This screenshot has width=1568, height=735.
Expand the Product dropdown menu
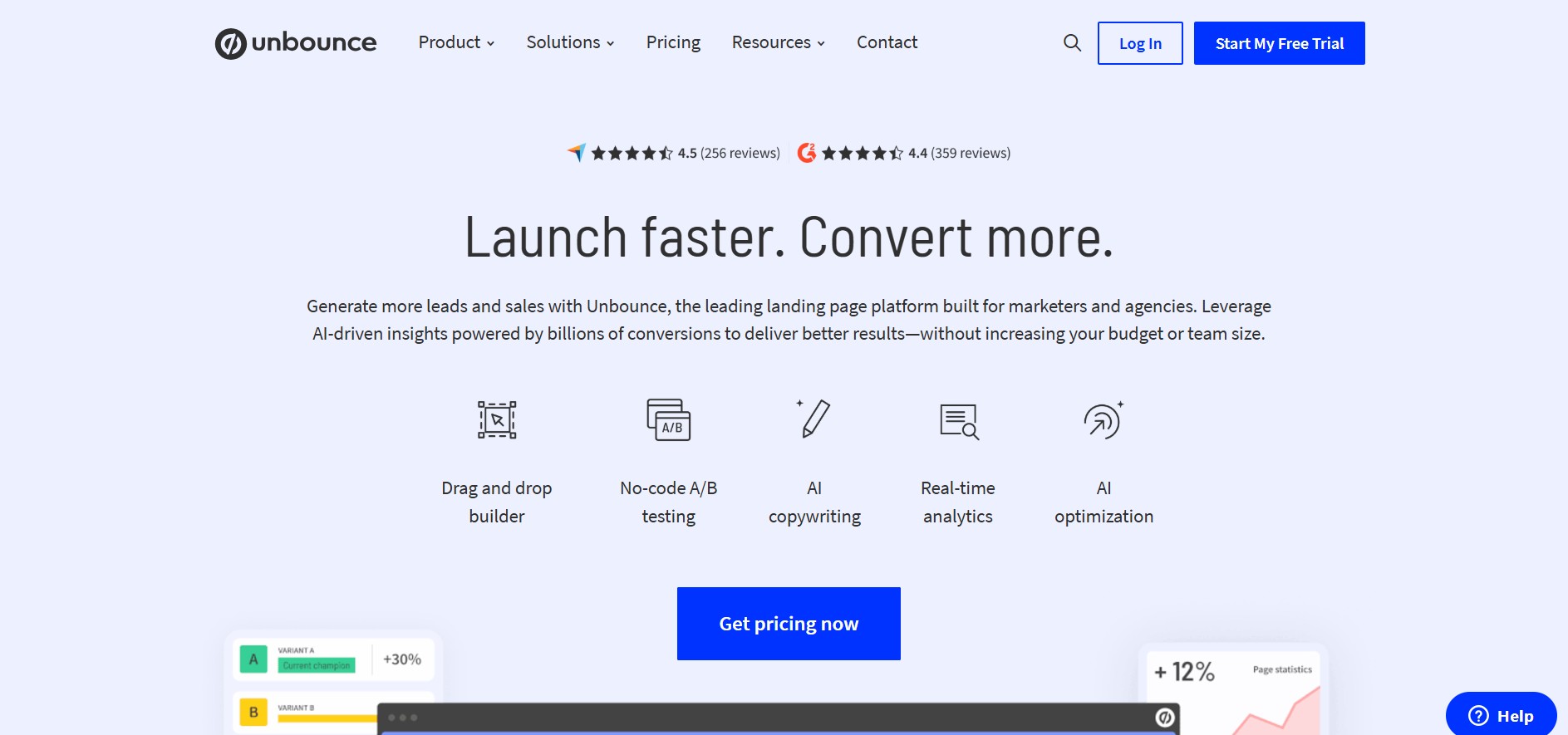(x=456, y=42)
